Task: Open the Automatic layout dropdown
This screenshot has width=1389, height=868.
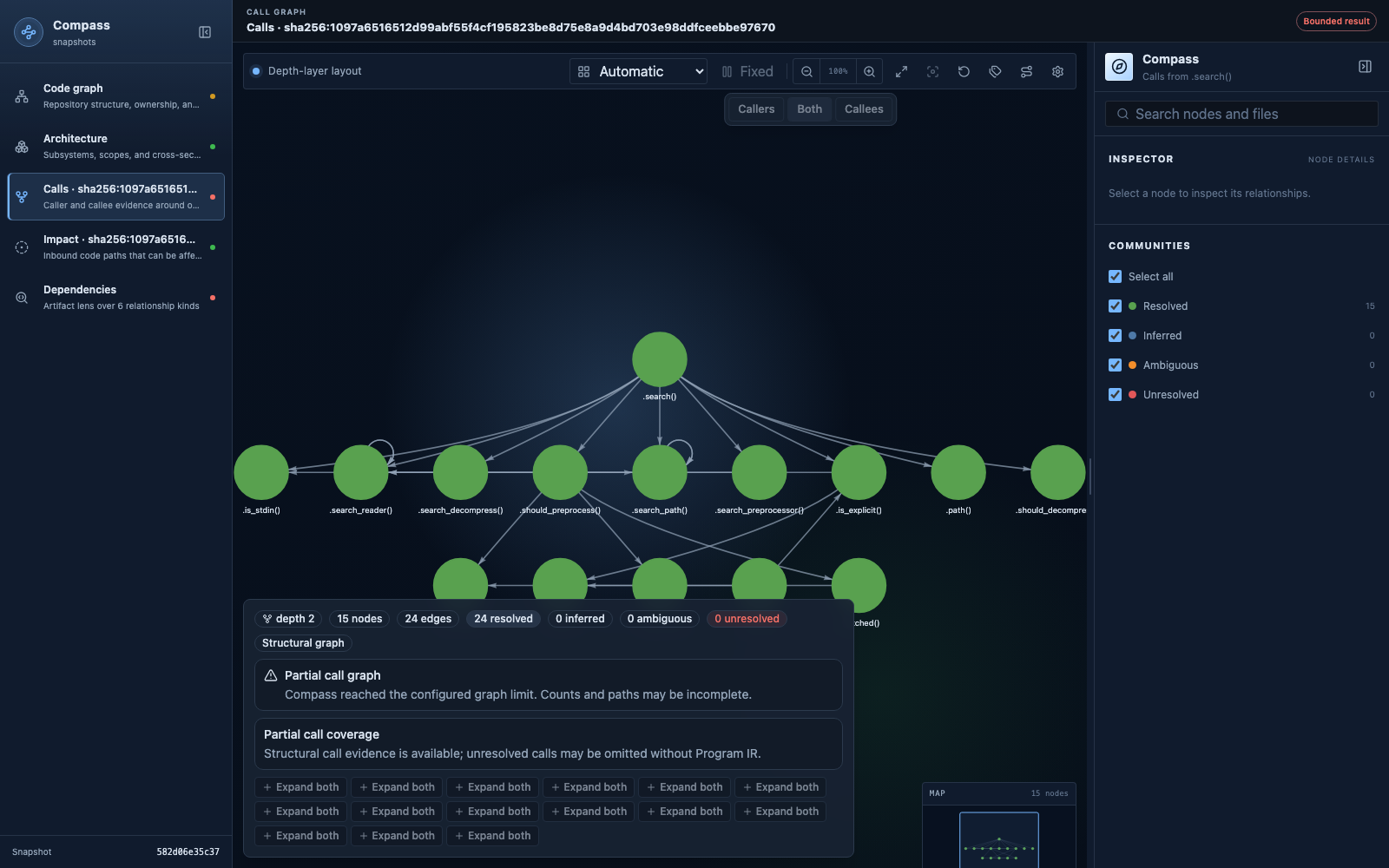Action: (638, 71)
